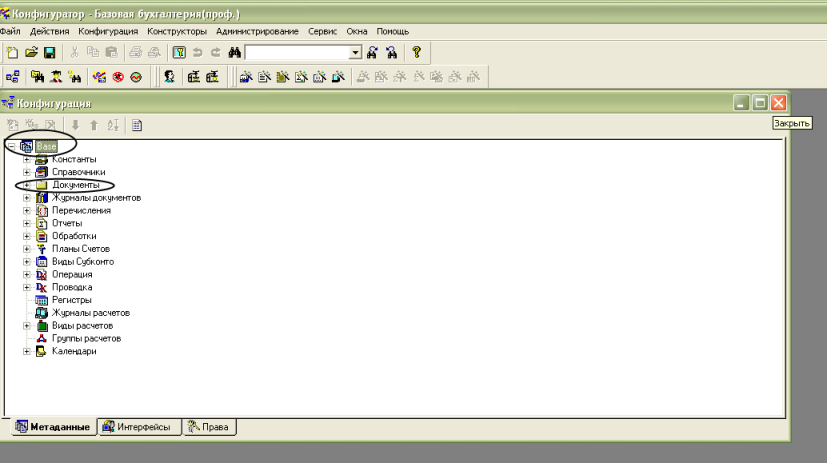Click the green wave circle icon
This screenshot has height=463, width=827.
coord(136,77)
